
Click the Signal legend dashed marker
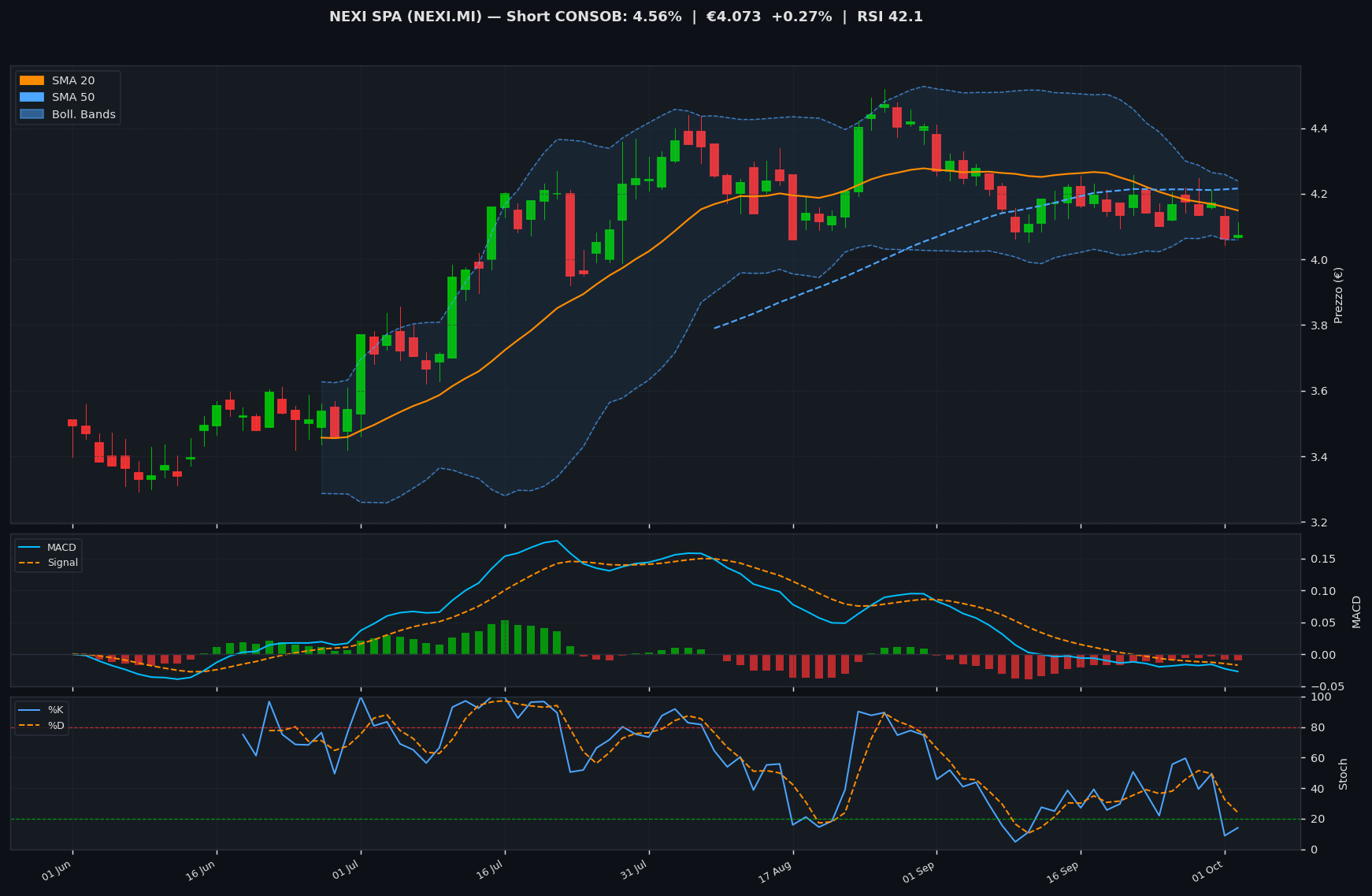(x=30, y=563)
